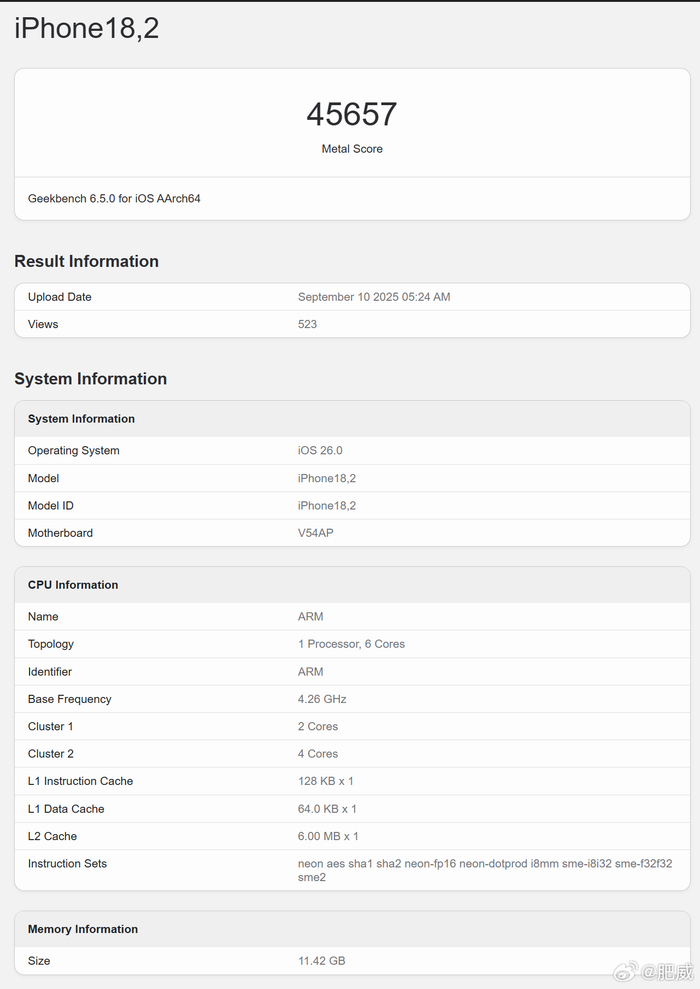Viewport: 700px width, 989px height.
Task: Click the Instruction Sets label
Action: (x=67, y=863)
